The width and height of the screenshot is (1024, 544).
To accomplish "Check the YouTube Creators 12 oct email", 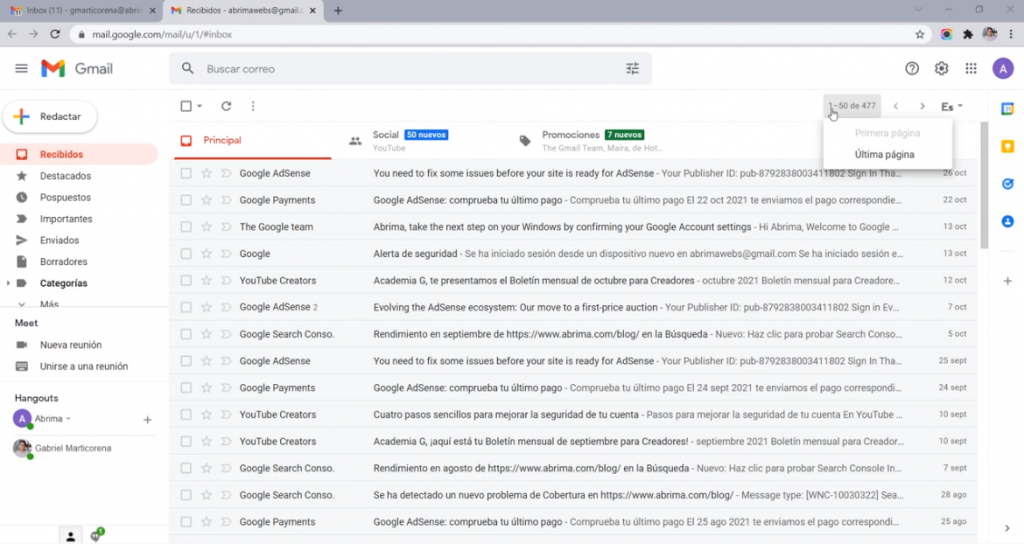I will 186,280.
